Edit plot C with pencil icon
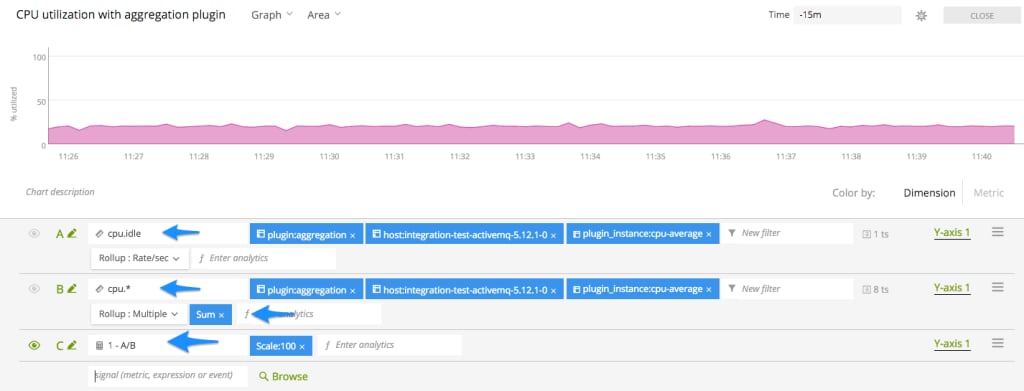Image resolution: width=1024 pixels, height=391 pixels. (72, 345)
